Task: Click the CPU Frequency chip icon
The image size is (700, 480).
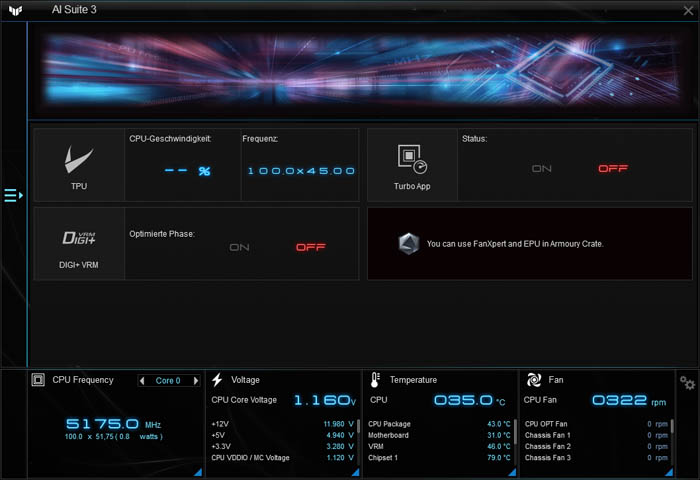Action: coord(38,380)
